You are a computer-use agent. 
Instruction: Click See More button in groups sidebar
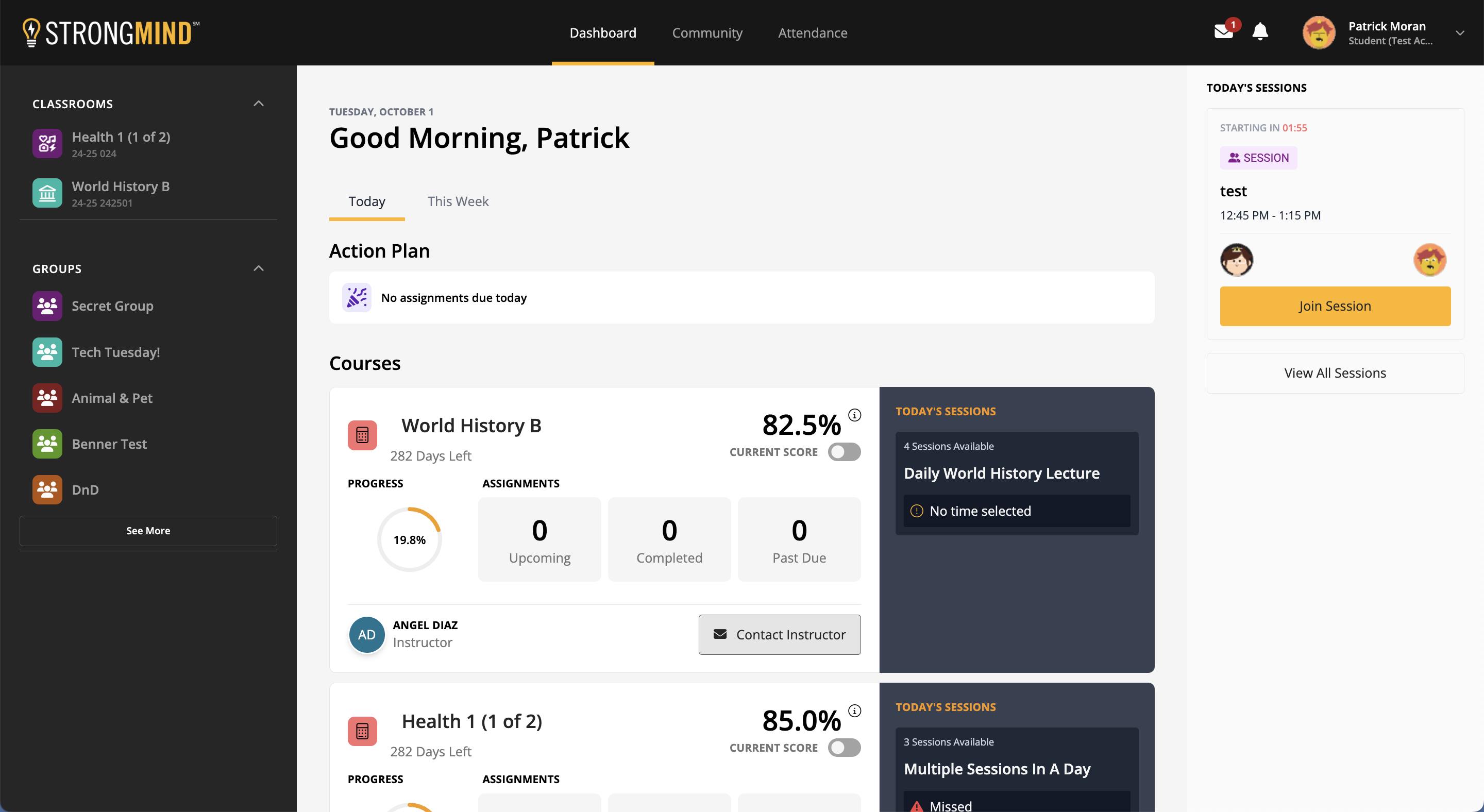148,530
